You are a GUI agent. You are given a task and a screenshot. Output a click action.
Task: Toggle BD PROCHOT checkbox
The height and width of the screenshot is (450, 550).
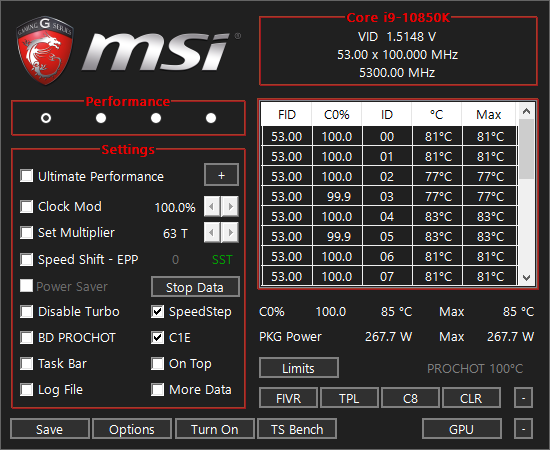tap(27, 337)
